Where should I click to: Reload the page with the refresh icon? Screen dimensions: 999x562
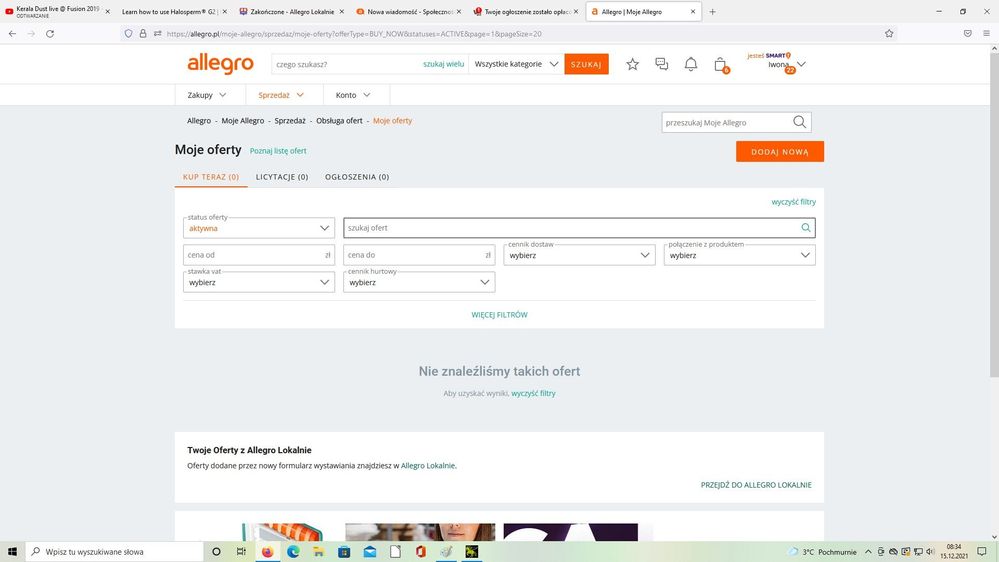[x=50, y=34]
